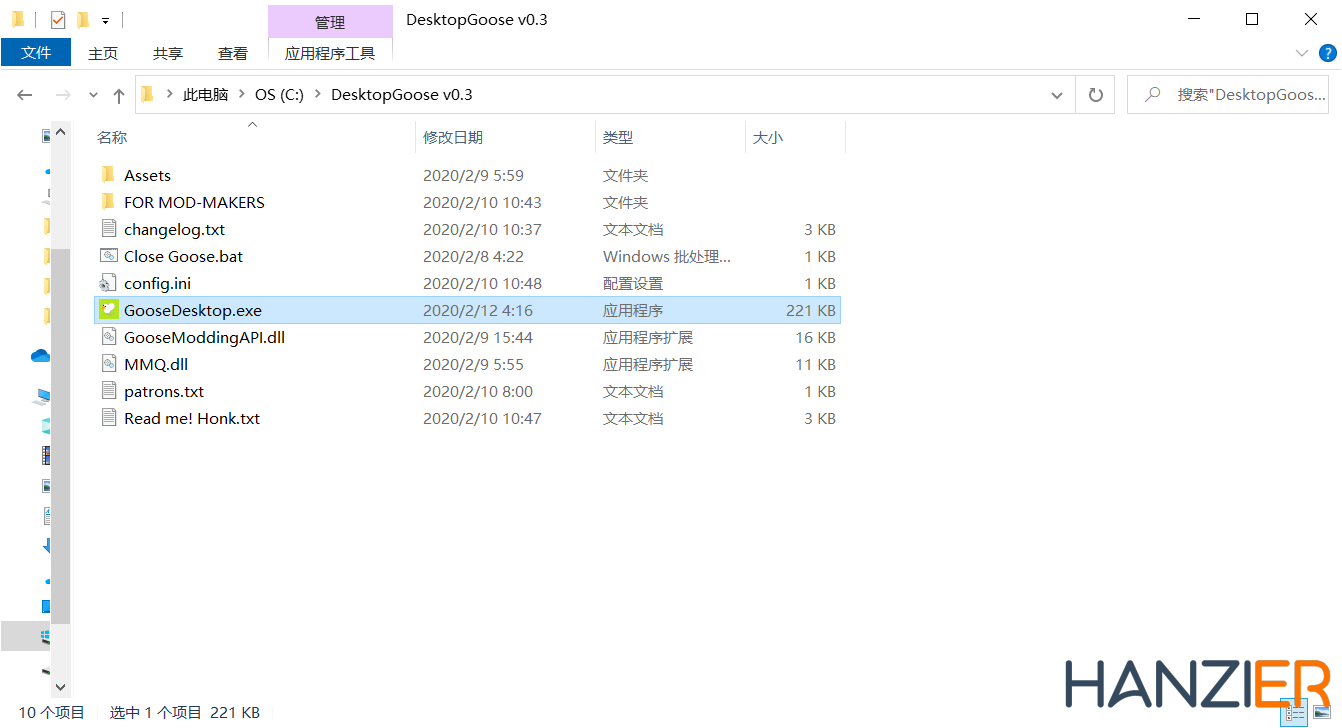The image size is (1342, 728).
Task: Open the quick access toolbar customize dropdown
Action: pyautogui.click(x=105, y=20)
